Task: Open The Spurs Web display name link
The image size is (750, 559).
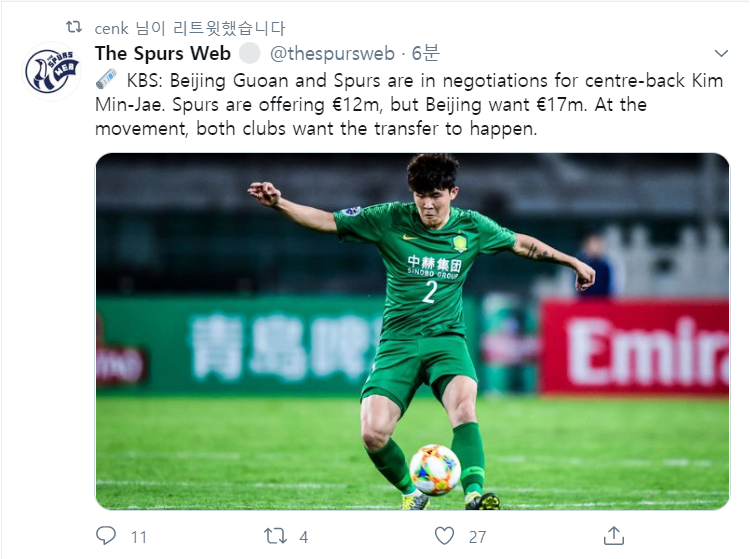Action: point(163,53)
